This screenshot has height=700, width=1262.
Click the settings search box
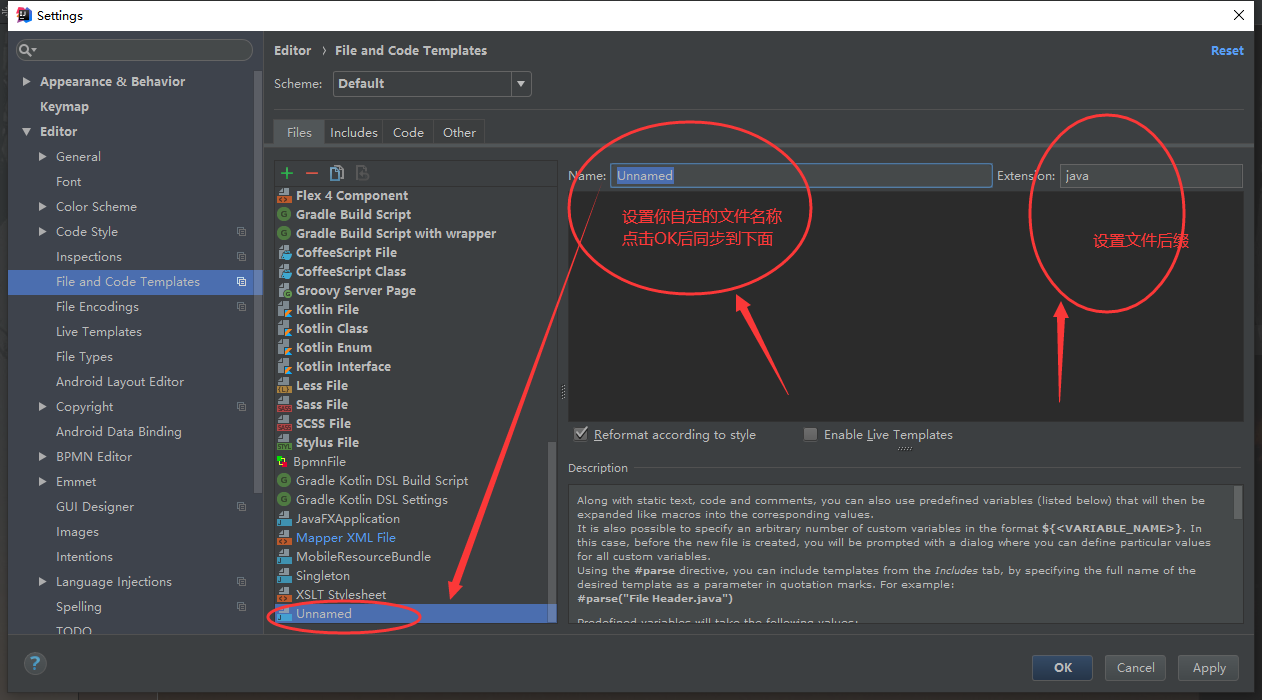134,50
